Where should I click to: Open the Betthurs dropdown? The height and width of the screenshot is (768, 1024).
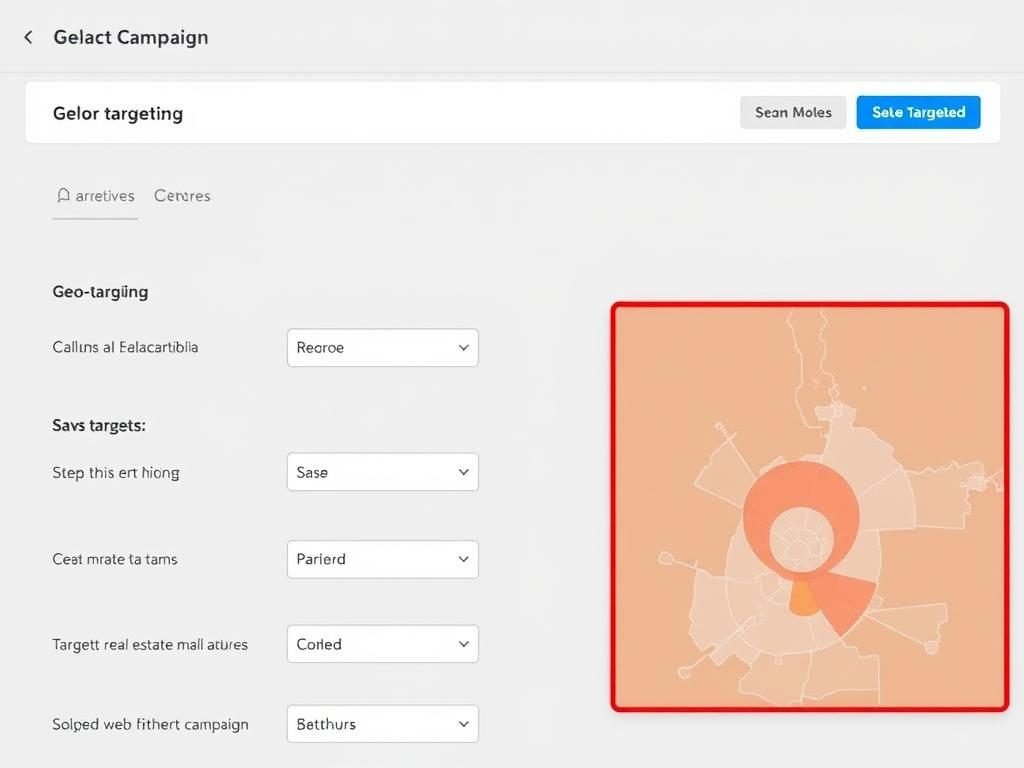[x=383, y=724]
